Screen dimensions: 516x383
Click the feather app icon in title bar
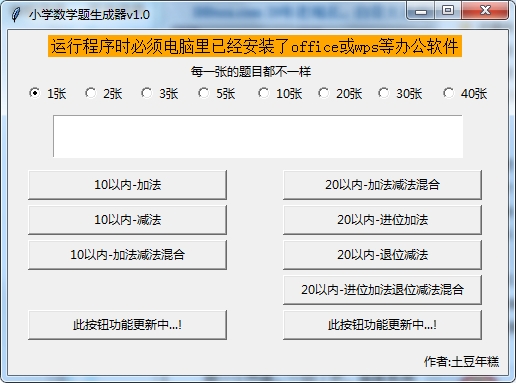16,14
